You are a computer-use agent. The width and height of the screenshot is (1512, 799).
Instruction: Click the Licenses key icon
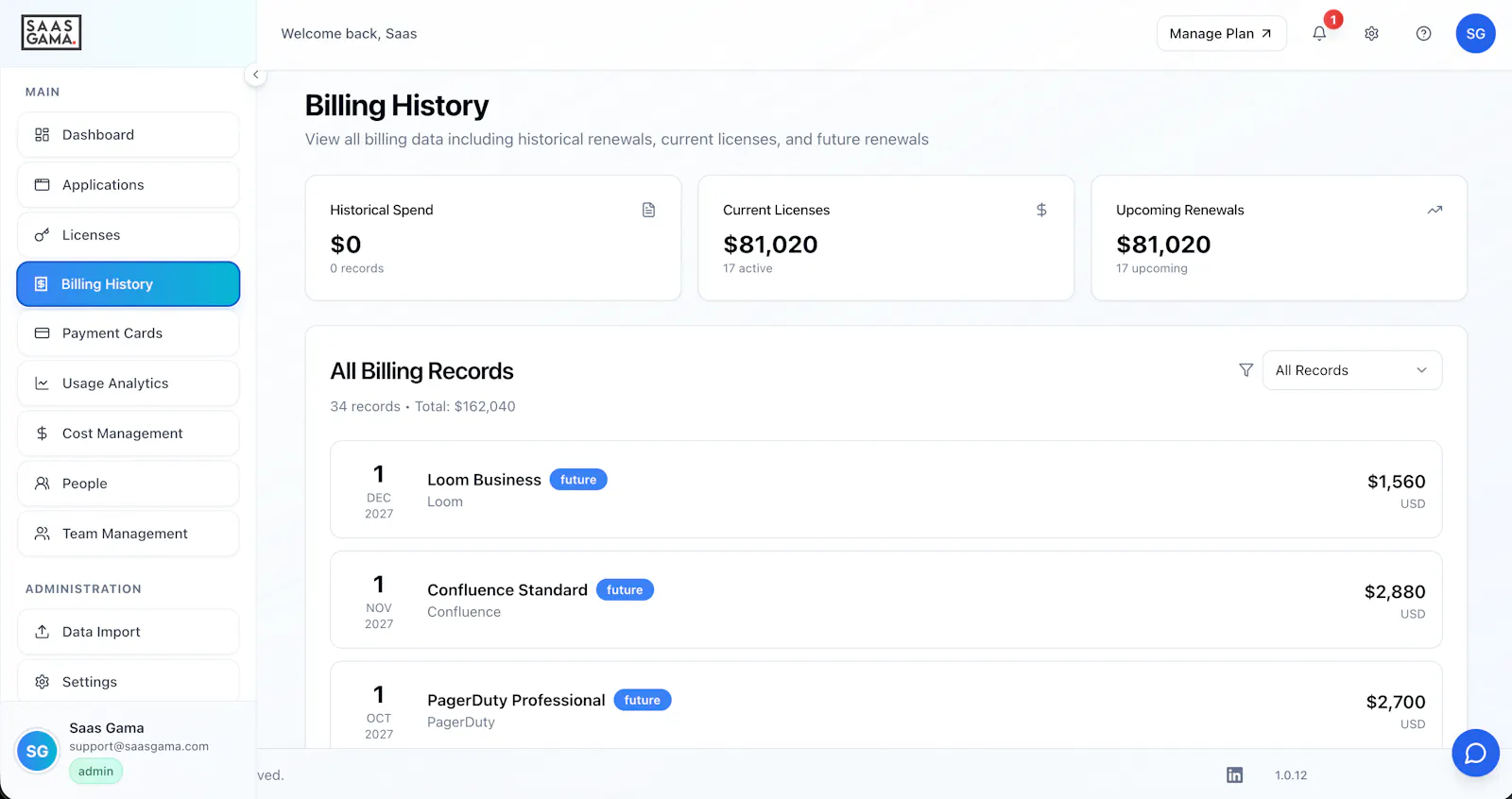[x=42, y=235]
